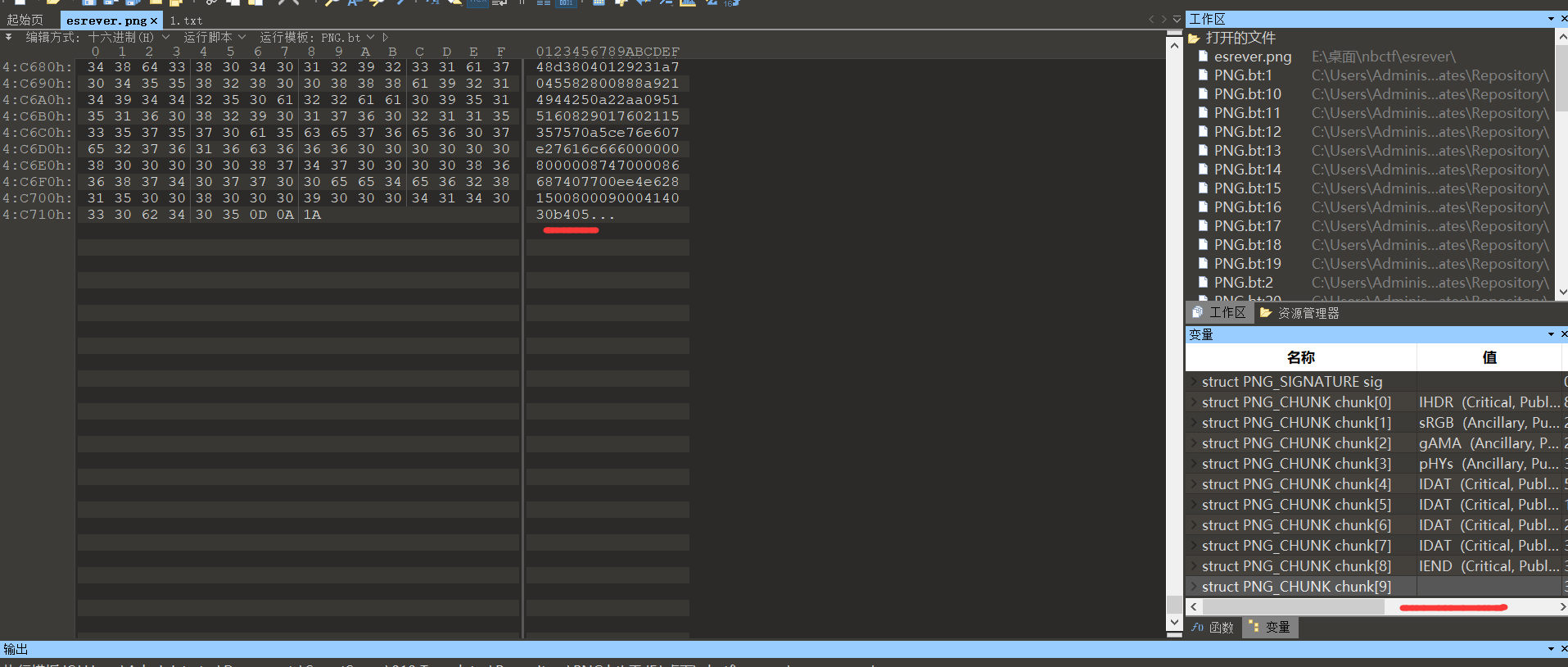Expand struct PNG_SIGNATURE sig
The height and width of the screenshot is (667, 1568).
(x=1194, y=382)
